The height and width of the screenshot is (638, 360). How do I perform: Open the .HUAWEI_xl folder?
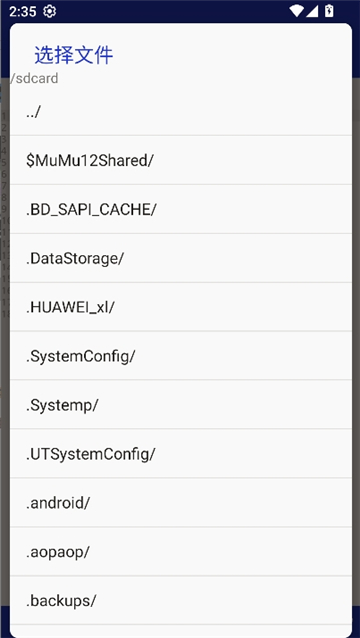pyautogui.click(x=181, y=306)
